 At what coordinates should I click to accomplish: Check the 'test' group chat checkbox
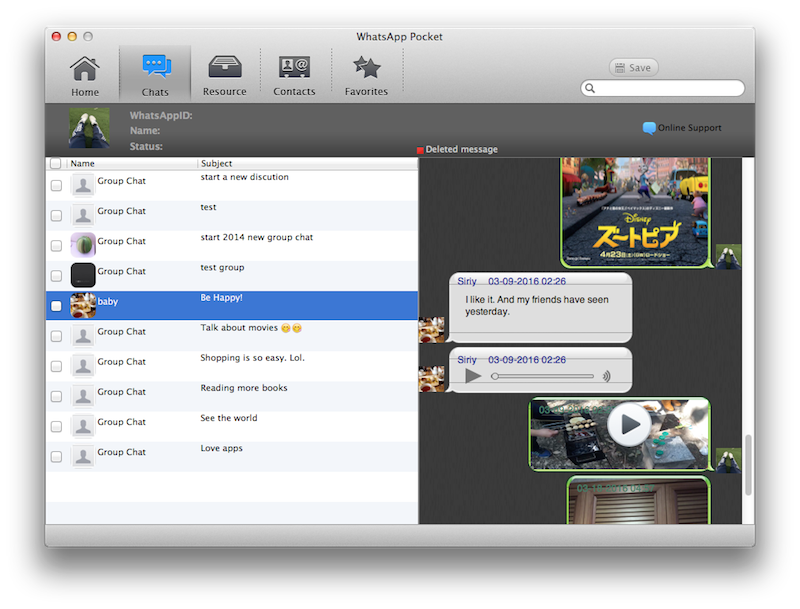click(x=56, y=215)
